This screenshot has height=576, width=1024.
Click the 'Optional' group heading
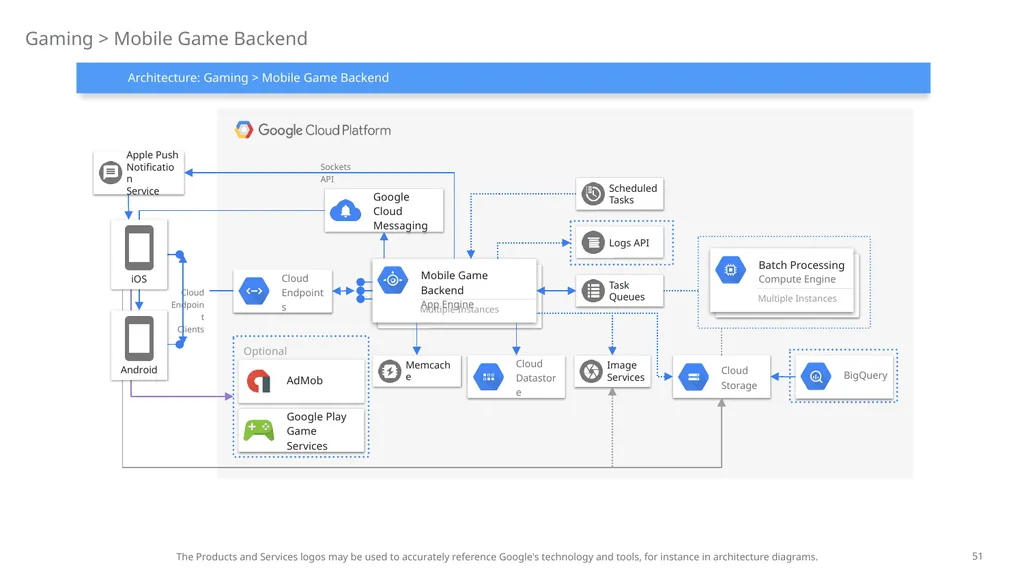point(264,351)
